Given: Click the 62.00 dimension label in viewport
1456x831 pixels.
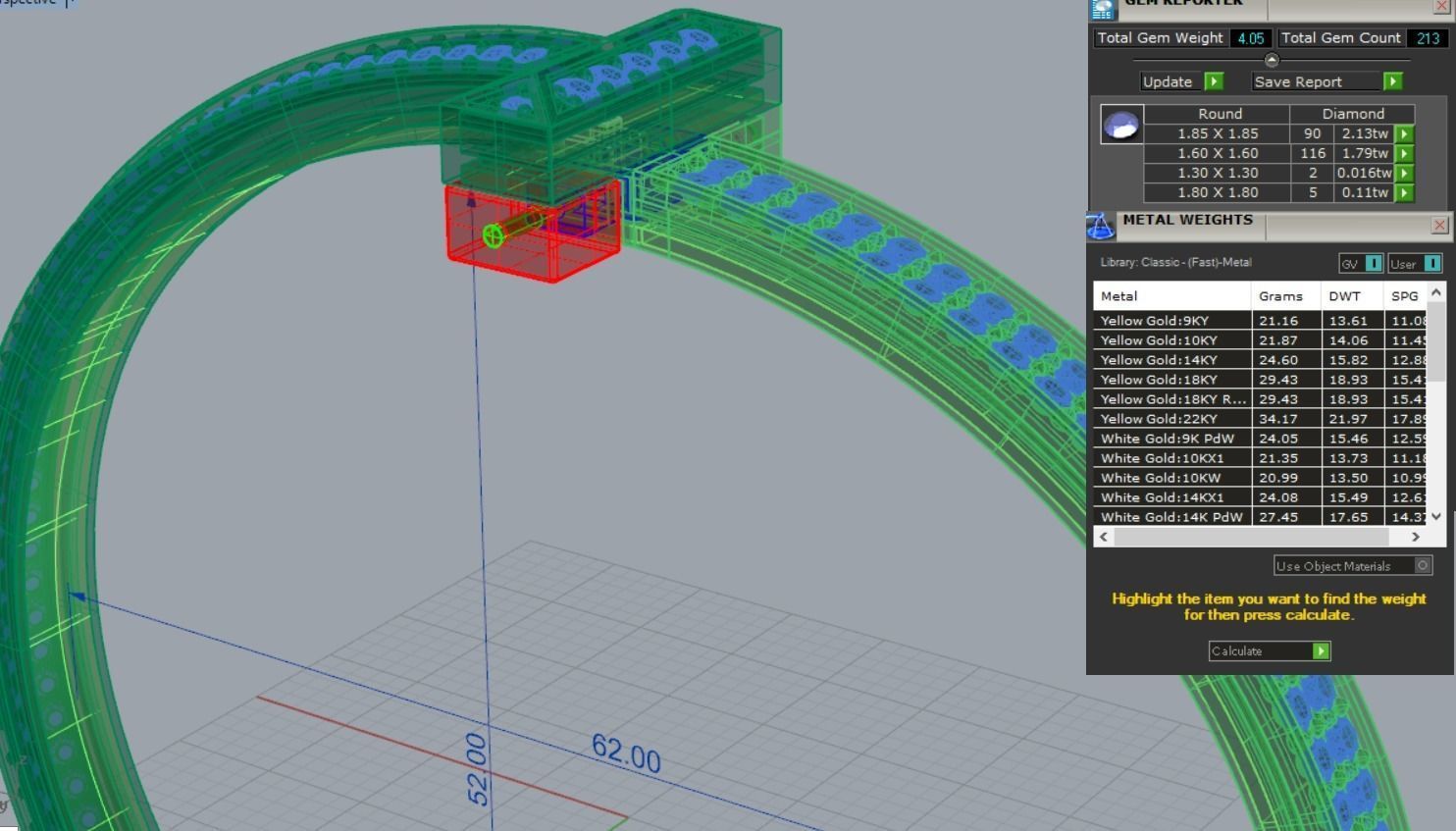Looking at the screenshot, I should 626,753.
